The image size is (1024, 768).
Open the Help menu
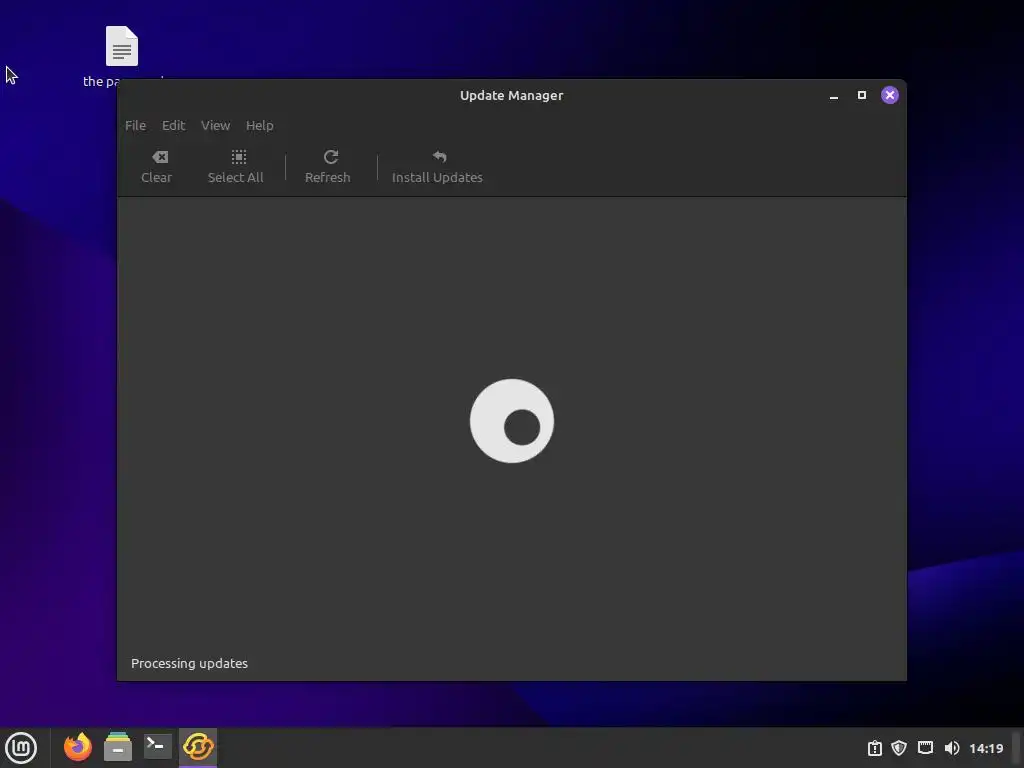click(x=259, y=125)
